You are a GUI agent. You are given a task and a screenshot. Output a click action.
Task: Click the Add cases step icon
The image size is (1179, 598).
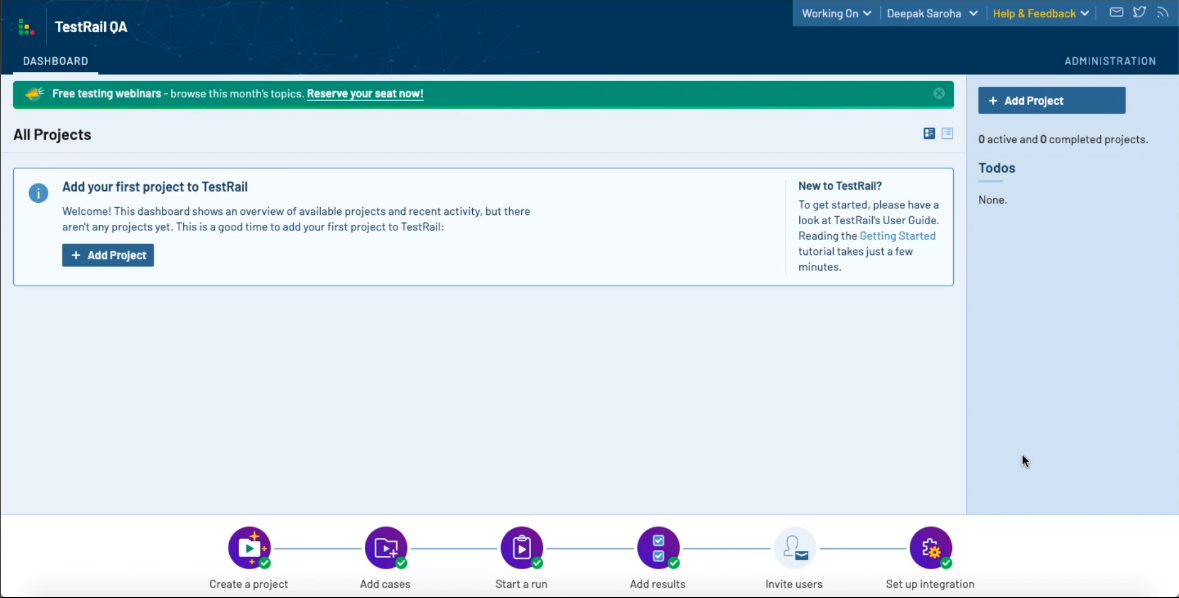point(386,548)
